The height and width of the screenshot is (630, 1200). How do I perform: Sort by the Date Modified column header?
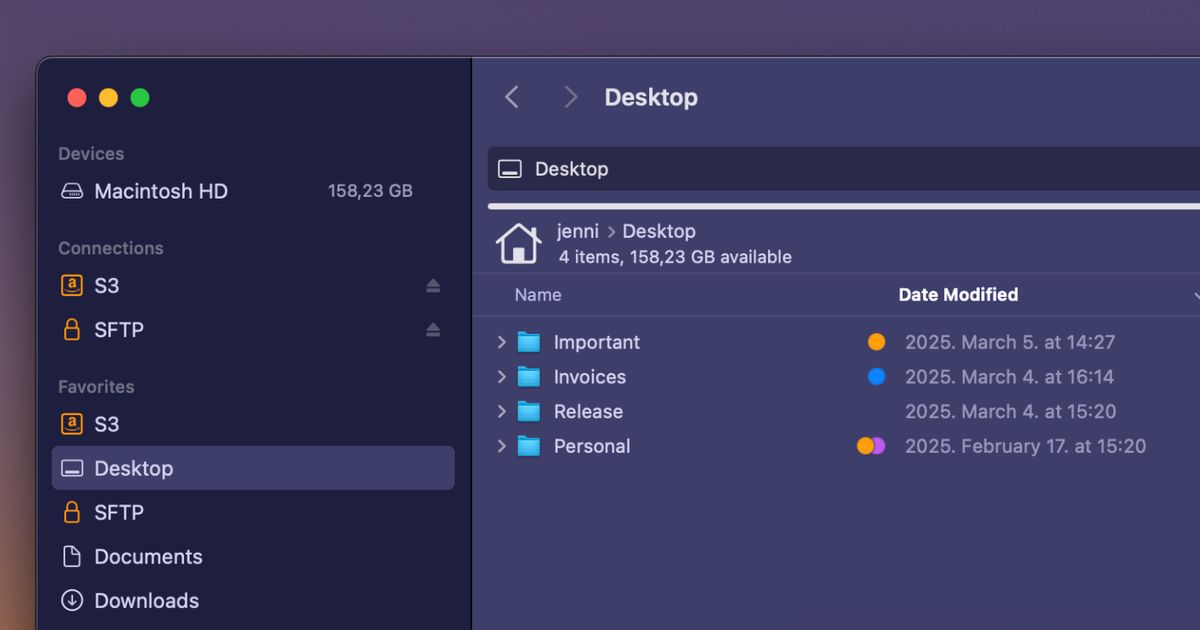click(958, 295)
